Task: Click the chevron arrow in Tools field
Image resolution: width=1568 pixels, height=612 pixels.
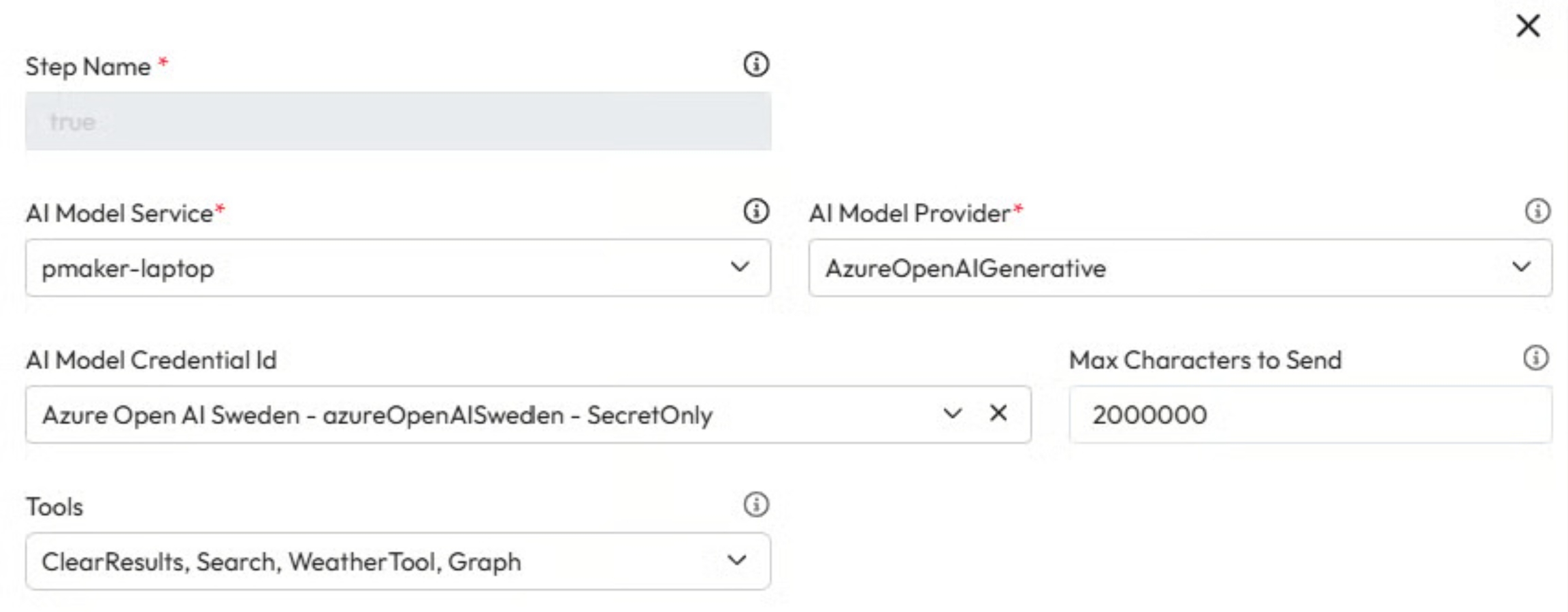Action: coord(737,560)
